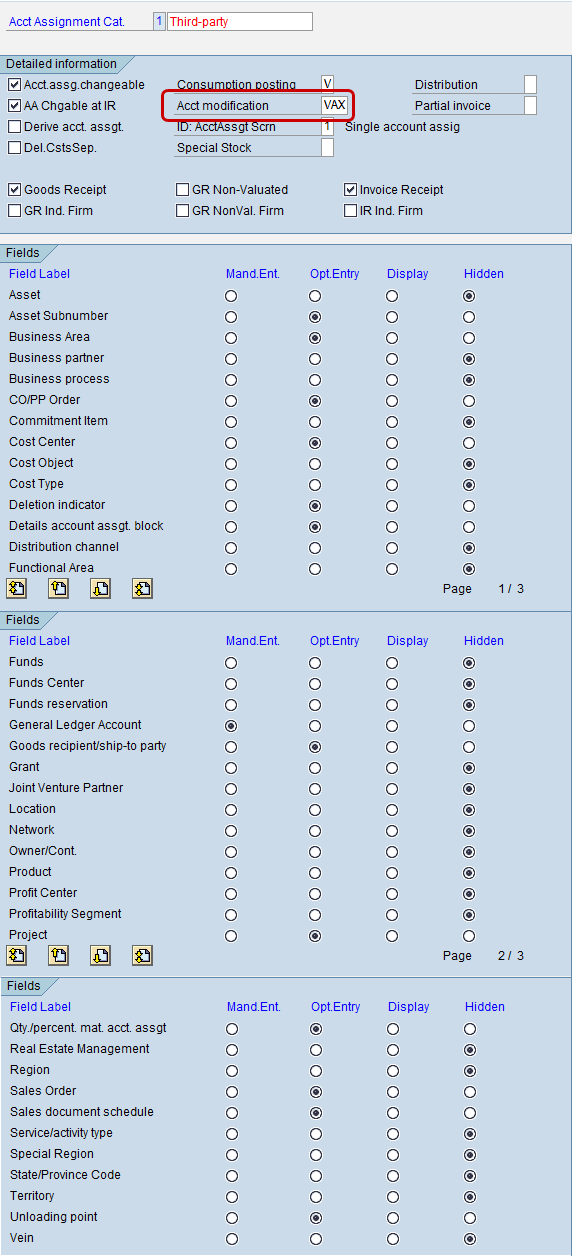Click the Acct modification VAX field
The width and height of the screenshot is (572, 1256).
click(335, 106)
